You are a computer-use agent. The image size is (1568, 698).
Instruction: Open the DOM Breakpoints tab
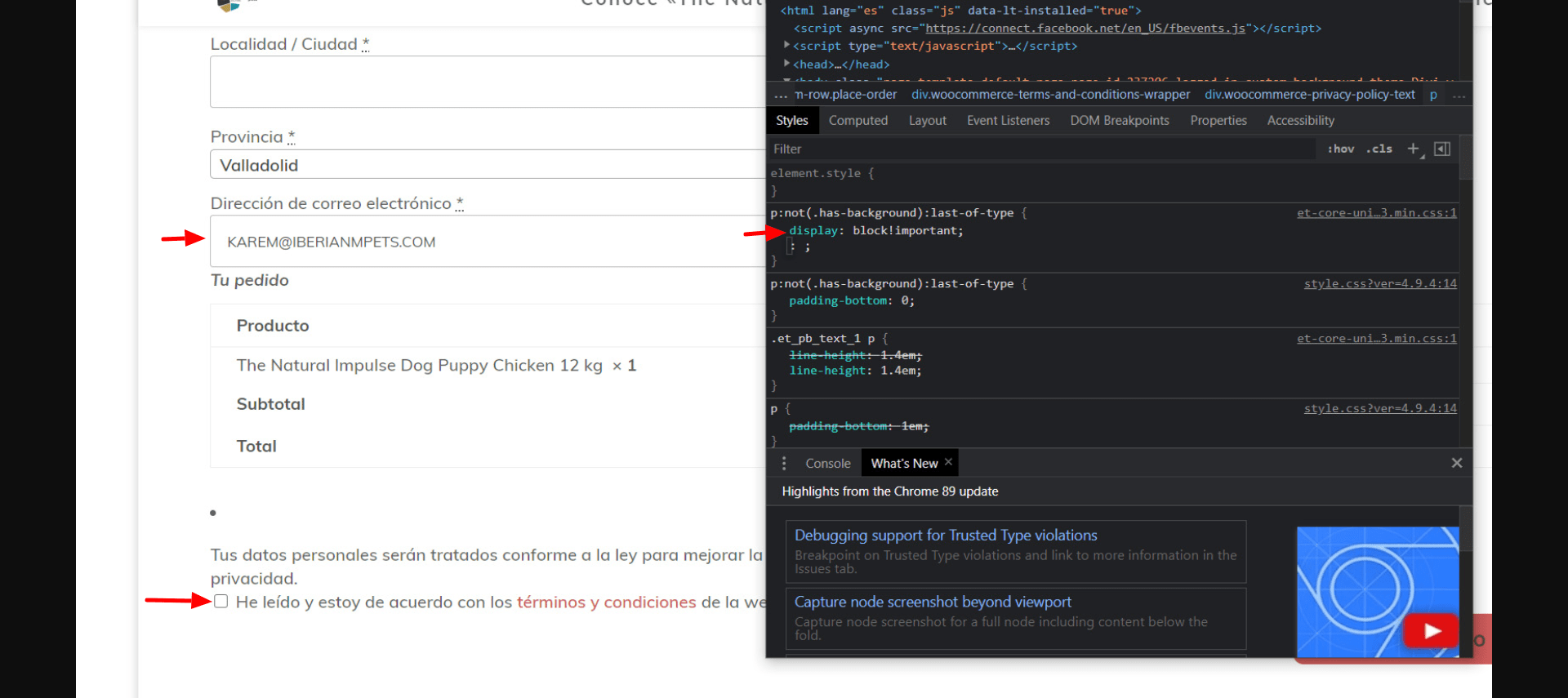[1120, 120]
